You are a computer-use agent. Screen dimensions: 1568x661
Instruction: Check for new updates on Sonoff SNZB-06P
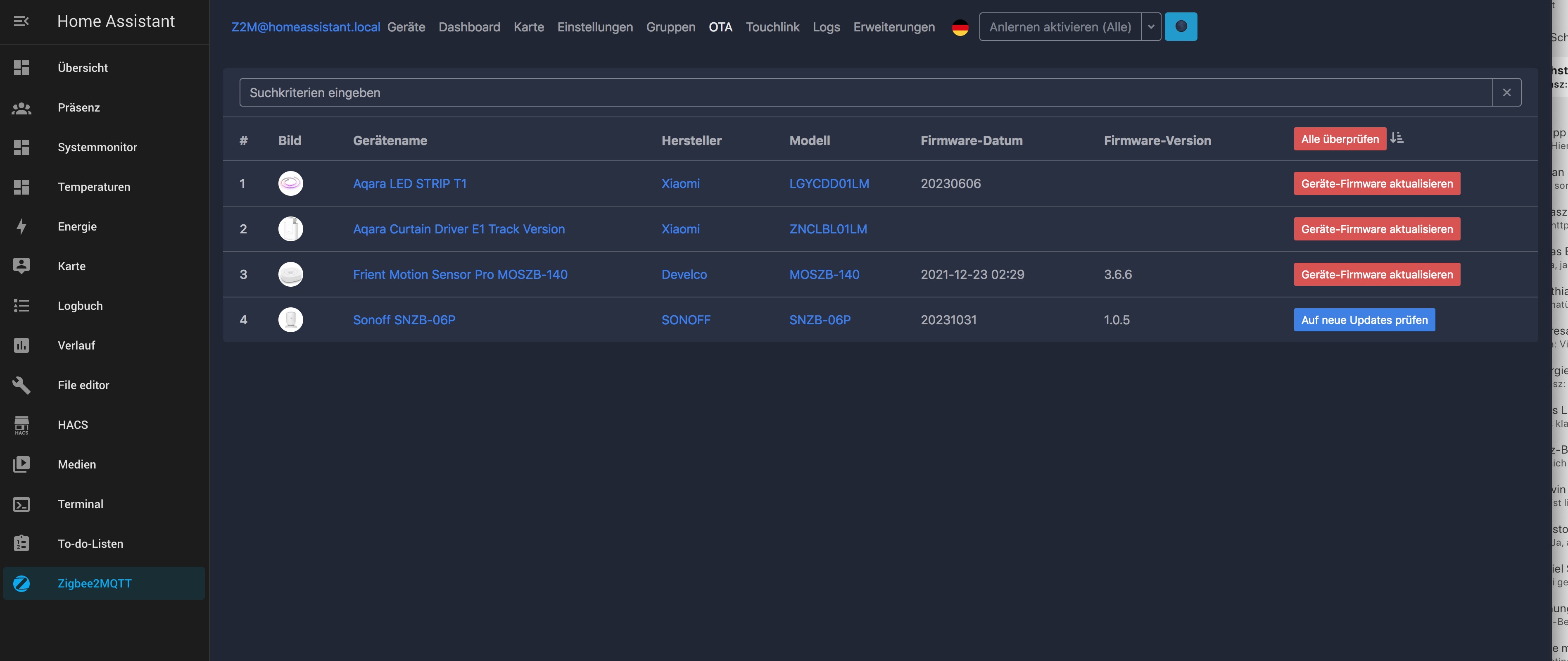coord(1364,320)
